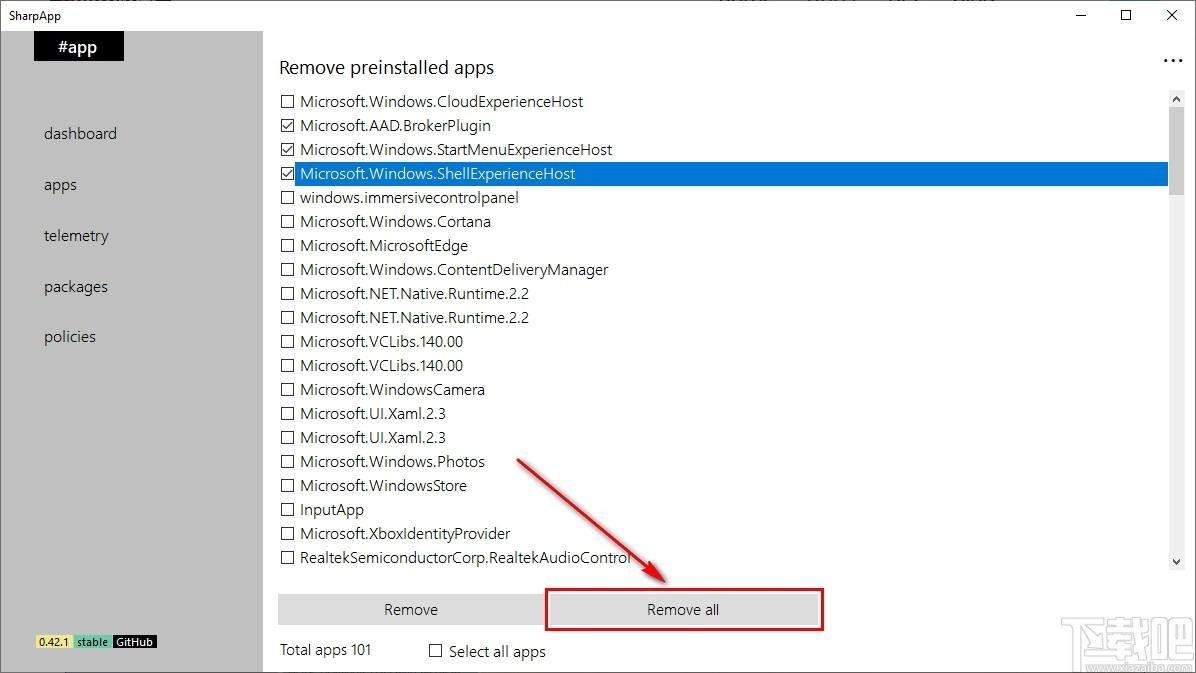
Task: Tick the Microsoft.MicrosoftEdge checkbox
Action: tap(288, 246)
